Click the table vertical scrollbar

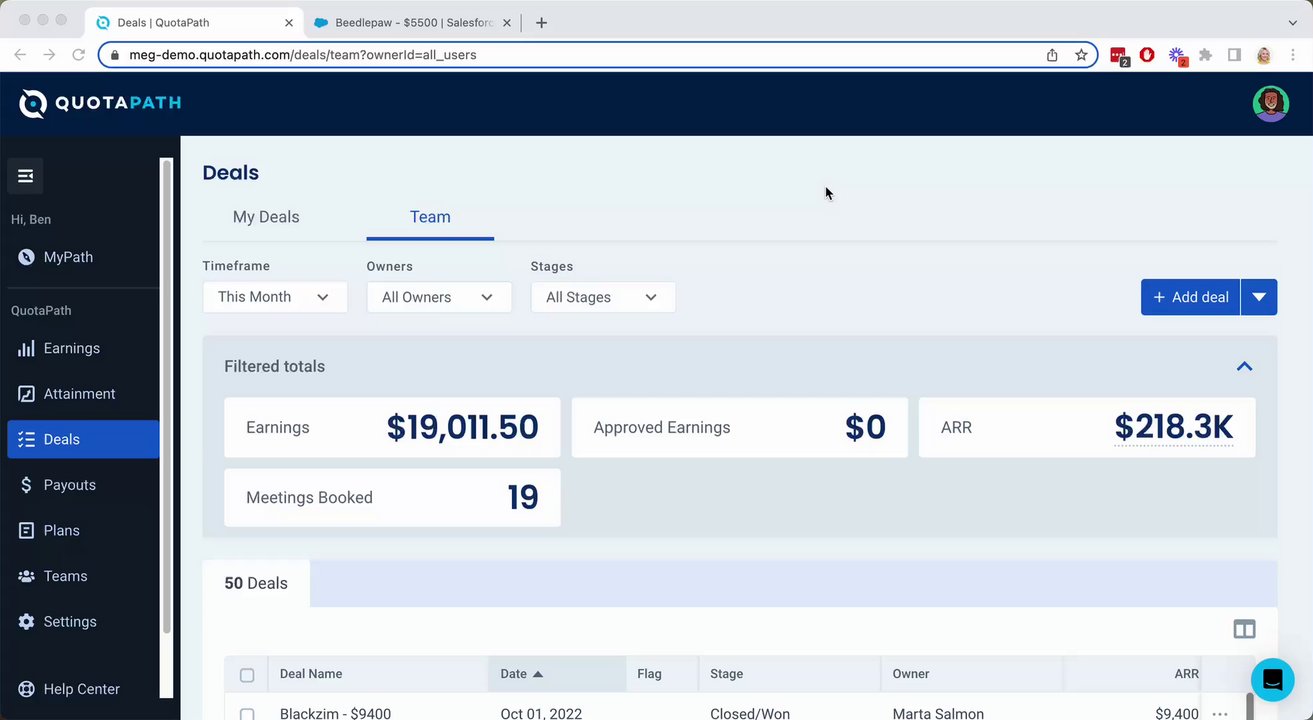point(1249,705)
